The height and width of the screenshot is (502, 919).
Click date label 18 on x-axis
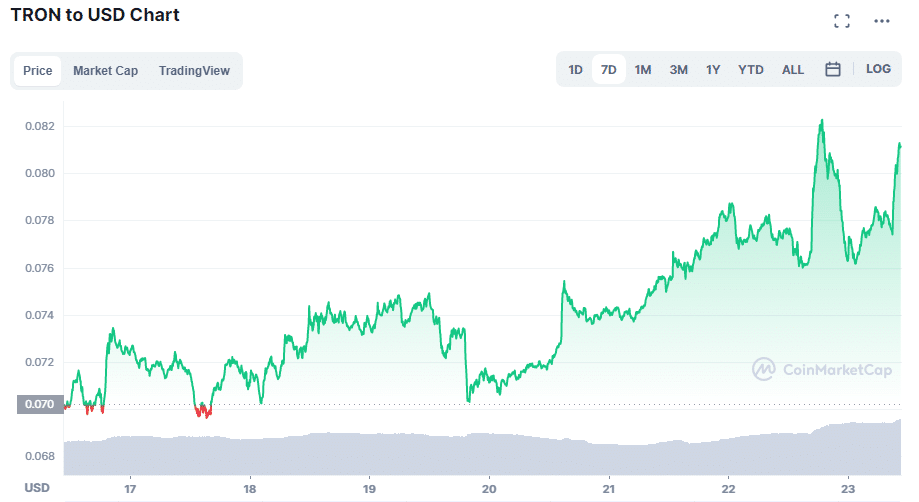pos(250,489)
